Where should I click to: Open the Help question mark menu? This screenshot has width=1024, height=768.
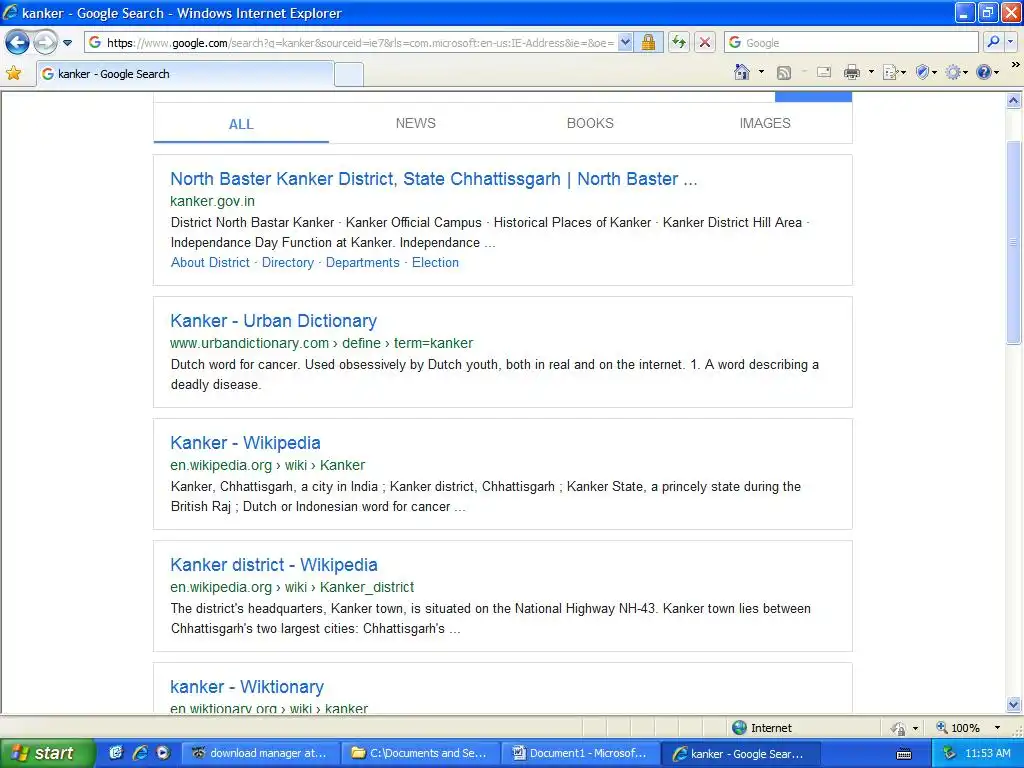click(x=987, y=72)
